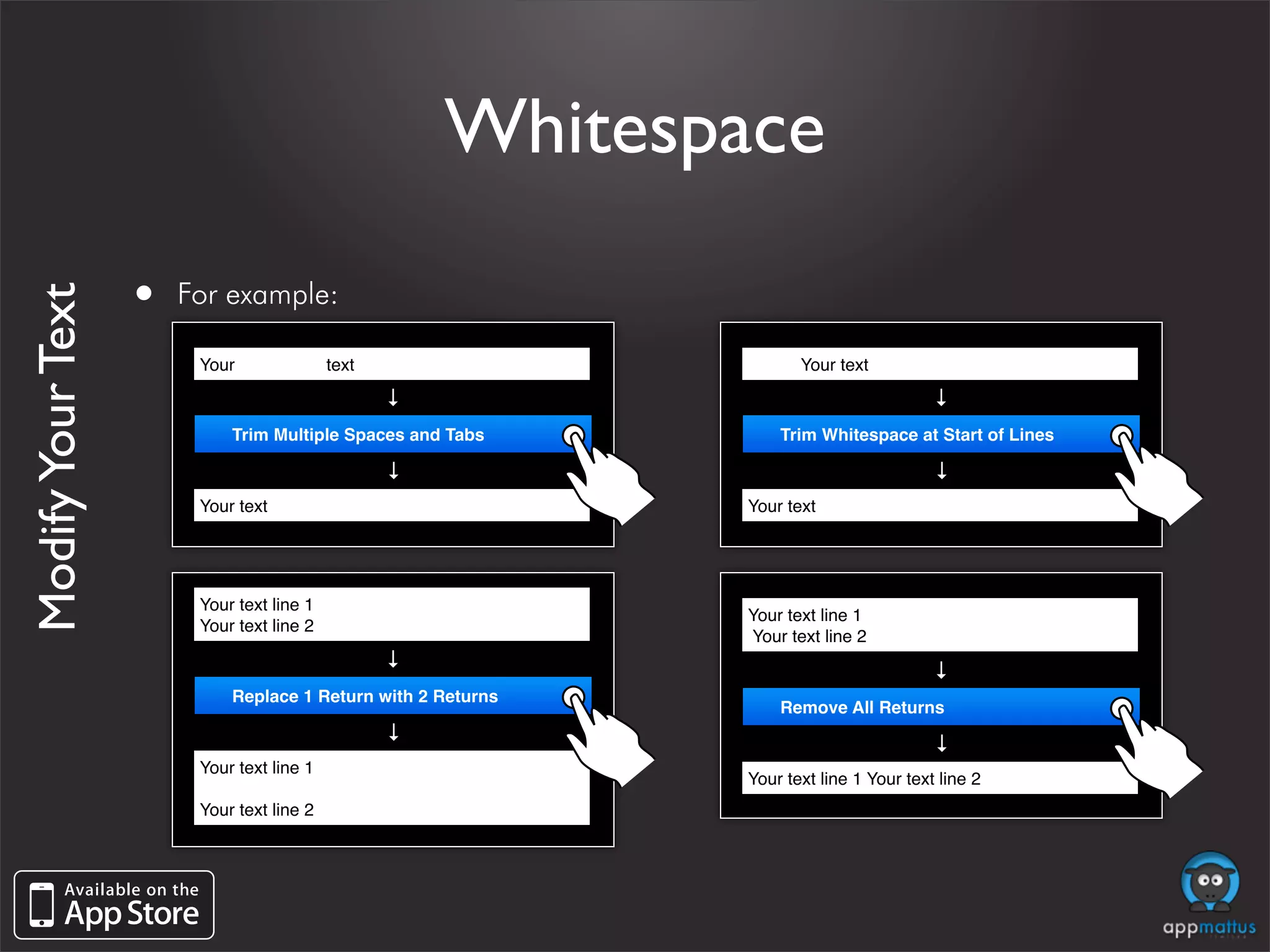Open the Available on the App Store badge

tap(114, 905)
